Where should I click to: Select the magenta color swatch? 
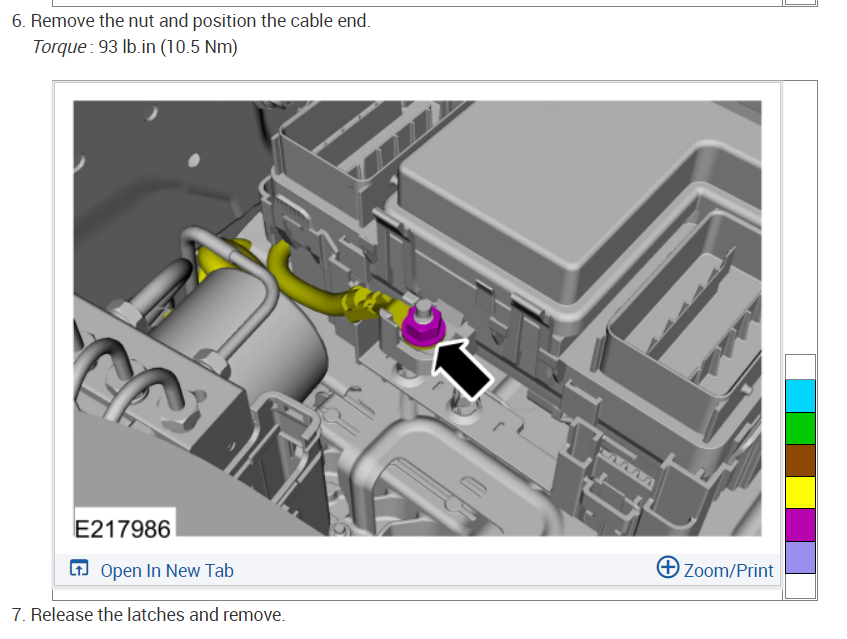coord(800,524)
